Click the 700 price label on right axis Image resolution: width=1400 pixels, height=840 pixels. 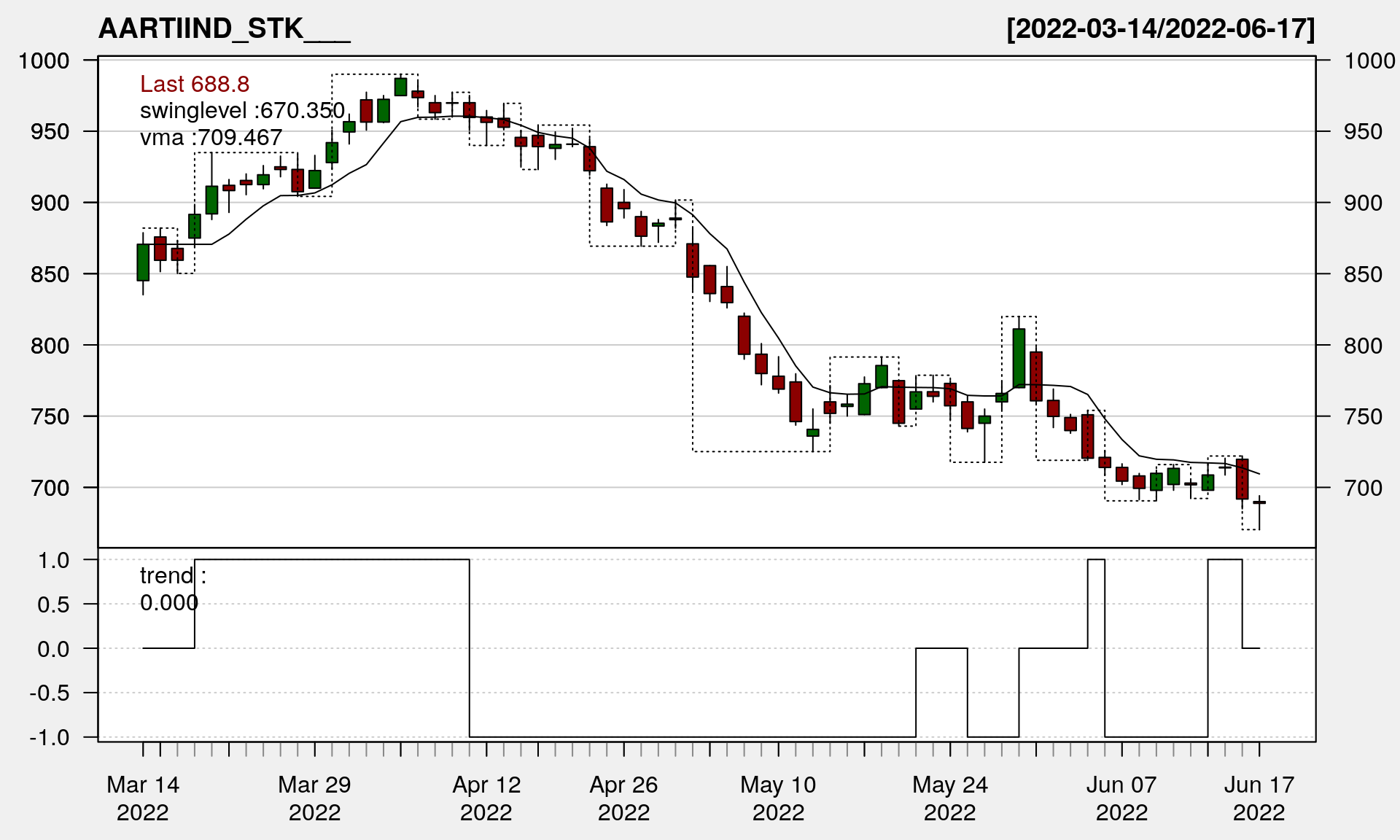point(1363,488)
